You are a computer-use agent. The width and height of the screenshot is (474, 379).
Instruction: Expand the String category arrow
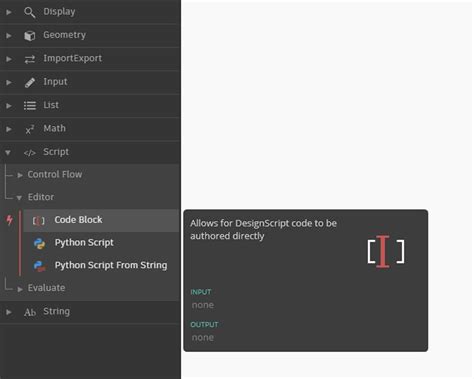pos(9,312)
